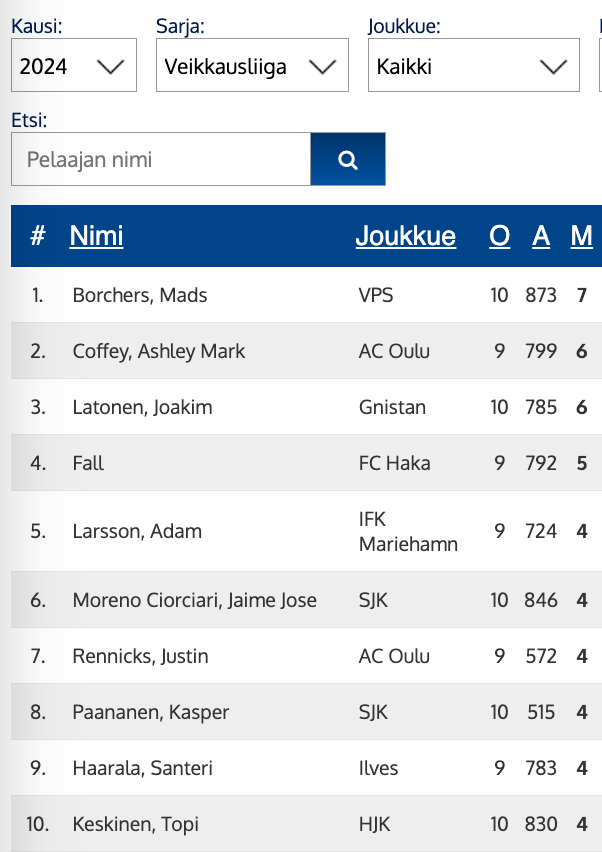602x852 pixels.
Task: Sort by the O column header
Action: [x=499, y=236]
